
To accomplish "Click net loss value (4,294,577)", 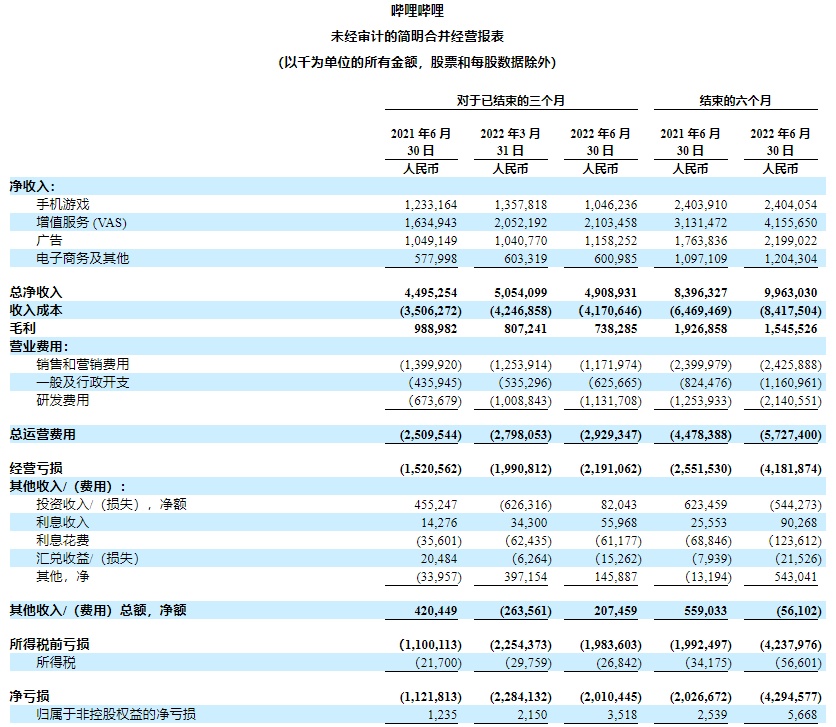I will pos(791,697).
